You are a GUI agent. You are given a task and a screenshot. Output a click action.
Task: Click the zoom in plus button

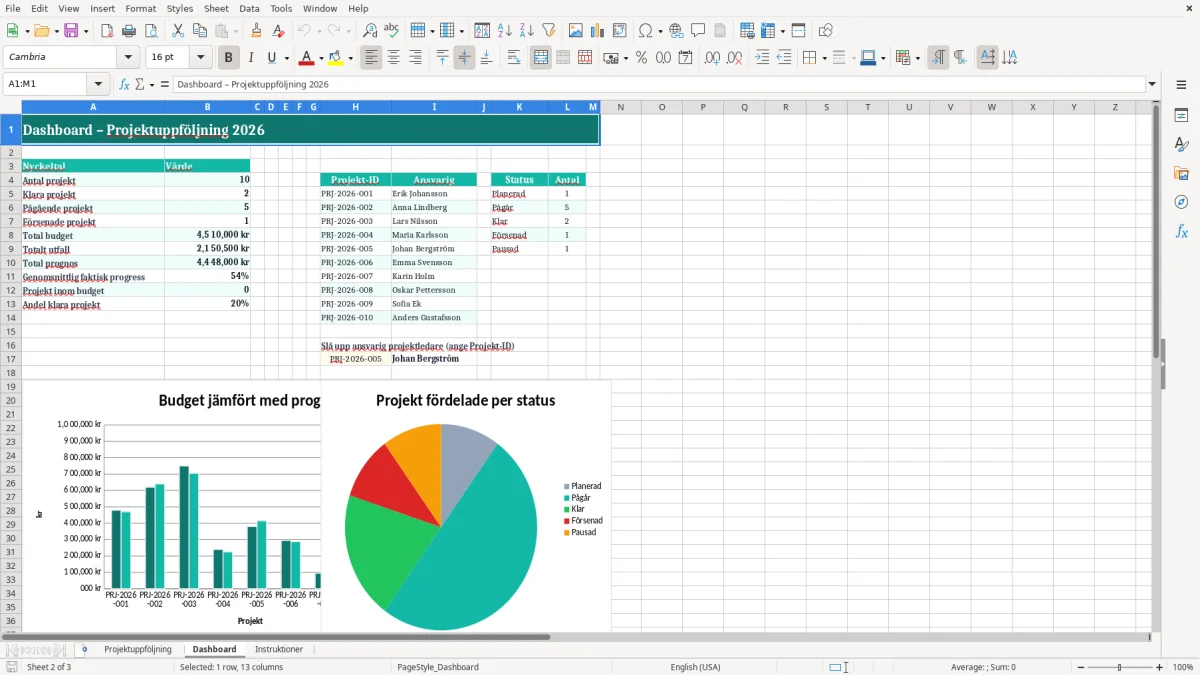(x=1159, y=667)
